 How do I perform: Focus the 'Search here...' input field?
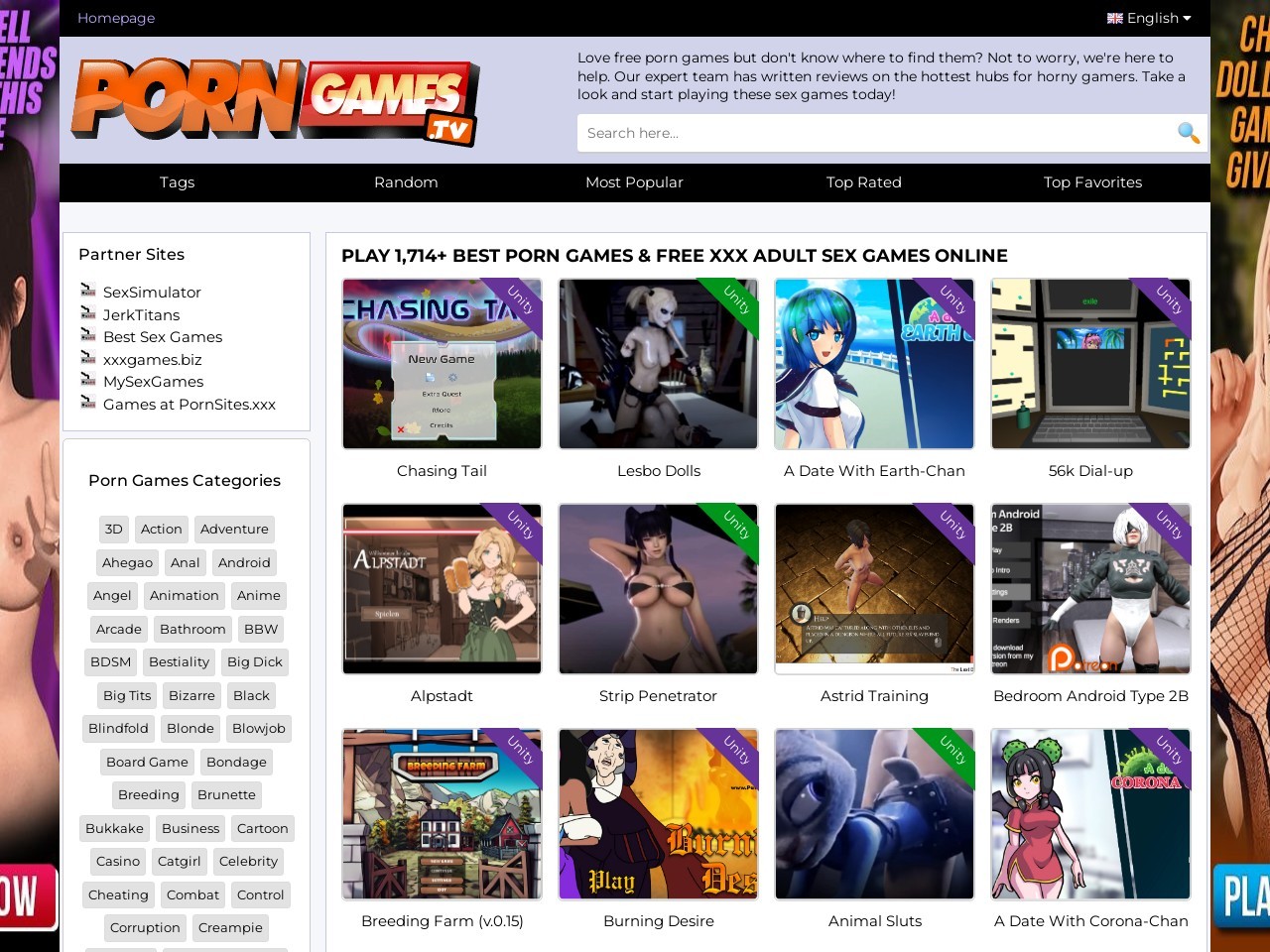pyautogui.click(x=873, y=133)
